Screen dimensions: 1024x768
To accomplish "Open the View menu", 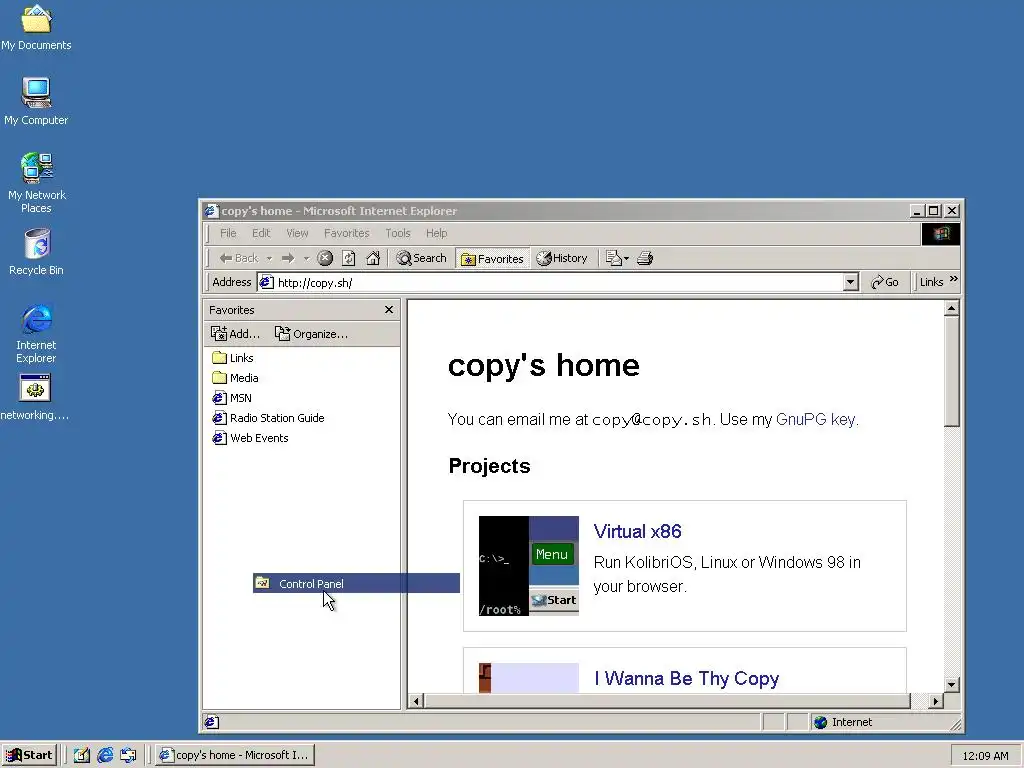I will (297, 233).
